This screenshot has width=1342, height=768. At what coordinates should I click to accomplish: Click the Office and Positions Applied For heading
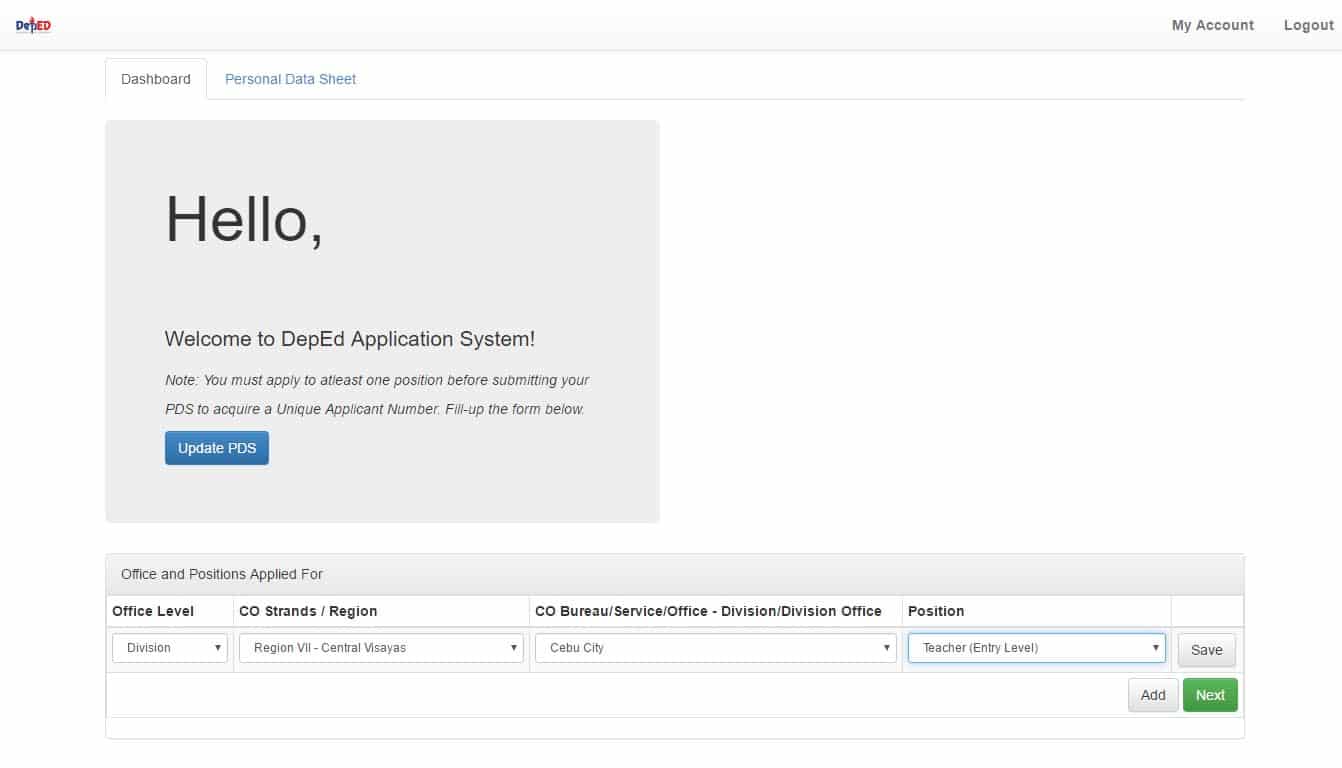tap(222, 574)
